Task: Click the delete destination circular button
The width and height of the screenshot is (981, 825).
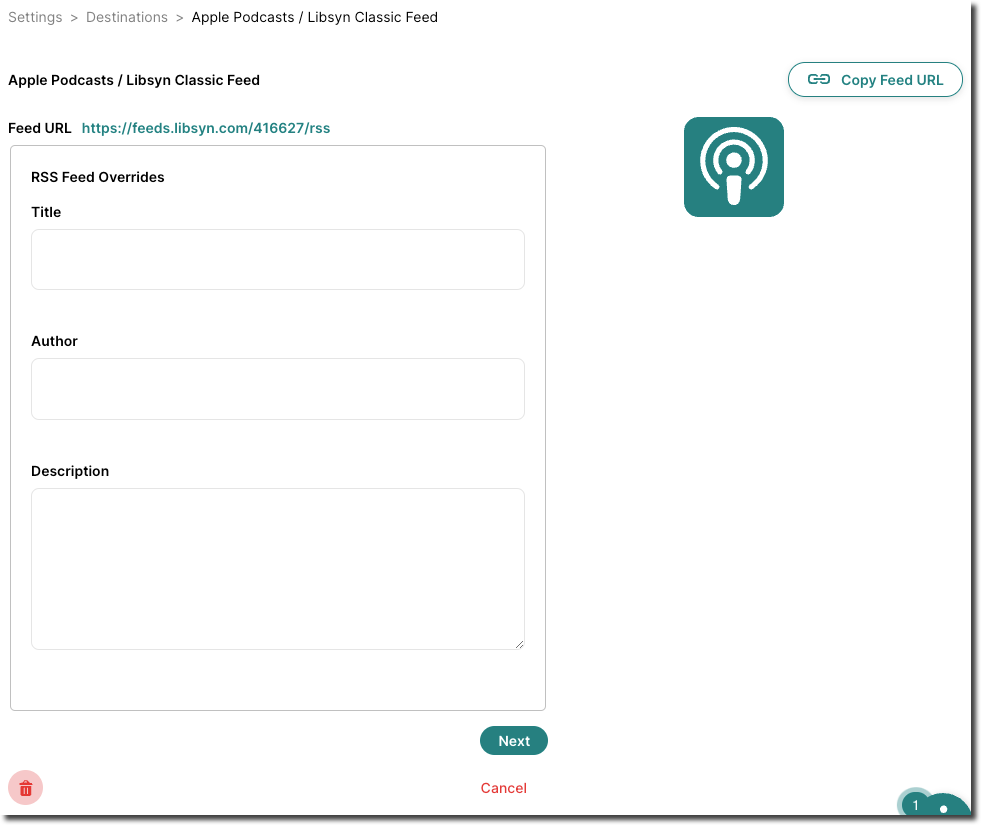Action: 25,788
